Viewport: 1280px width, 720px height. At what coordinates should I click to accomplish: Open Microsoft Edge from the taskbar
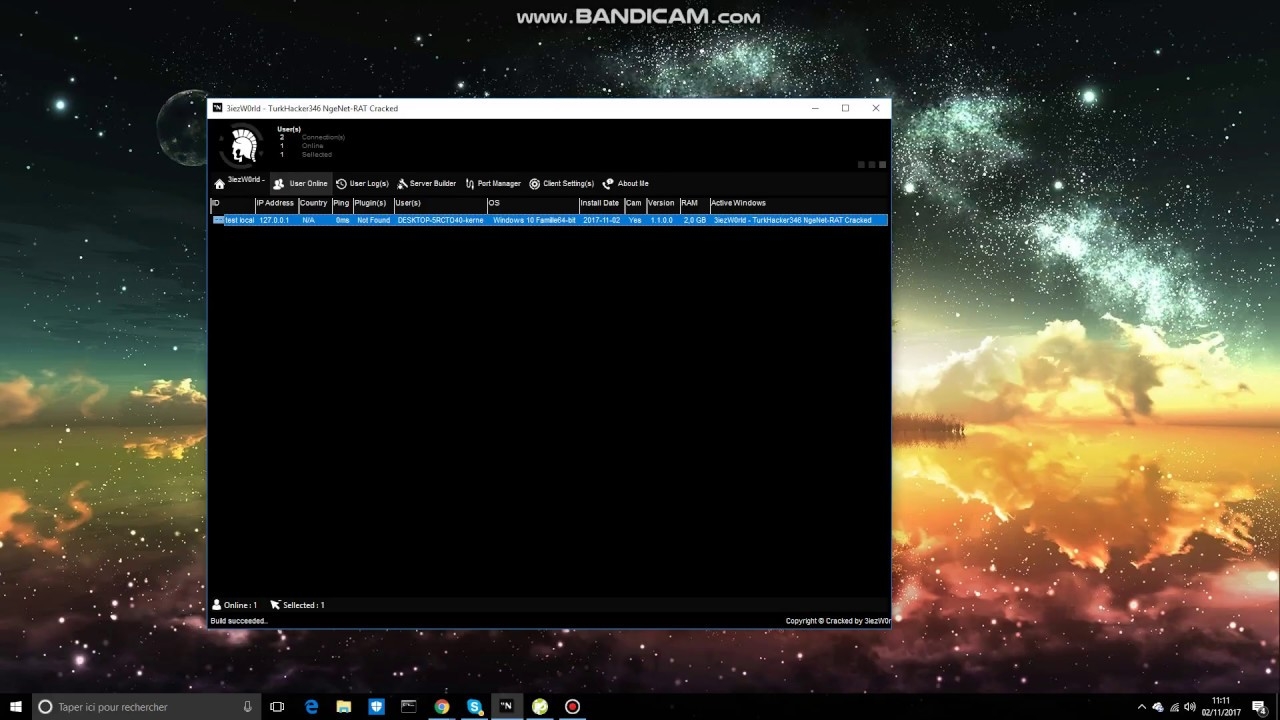pos(311,707)
